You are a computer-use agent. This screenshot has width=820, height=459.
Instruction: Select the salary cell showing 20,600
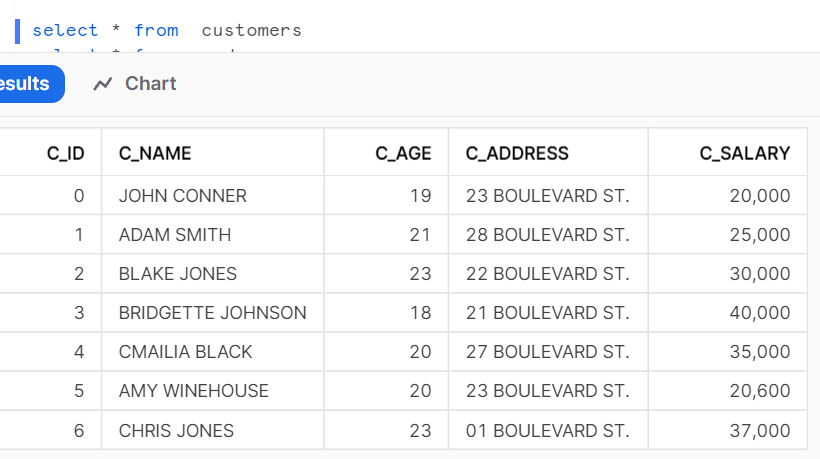[728, 391]
